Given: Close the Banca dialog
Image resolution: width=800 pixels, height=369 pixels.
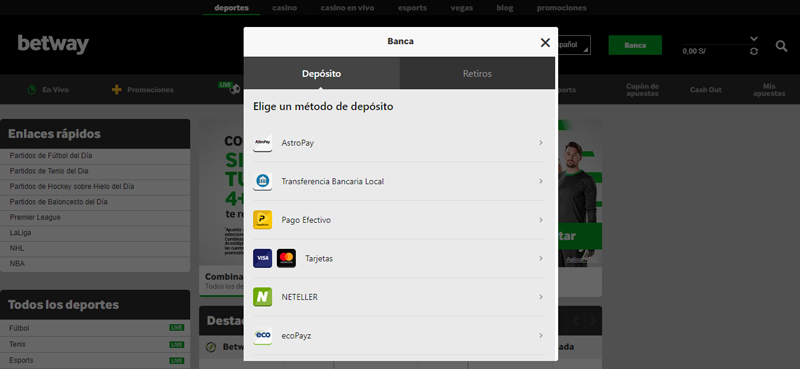Looking at the screenshot, I should (x=545, y=42).
